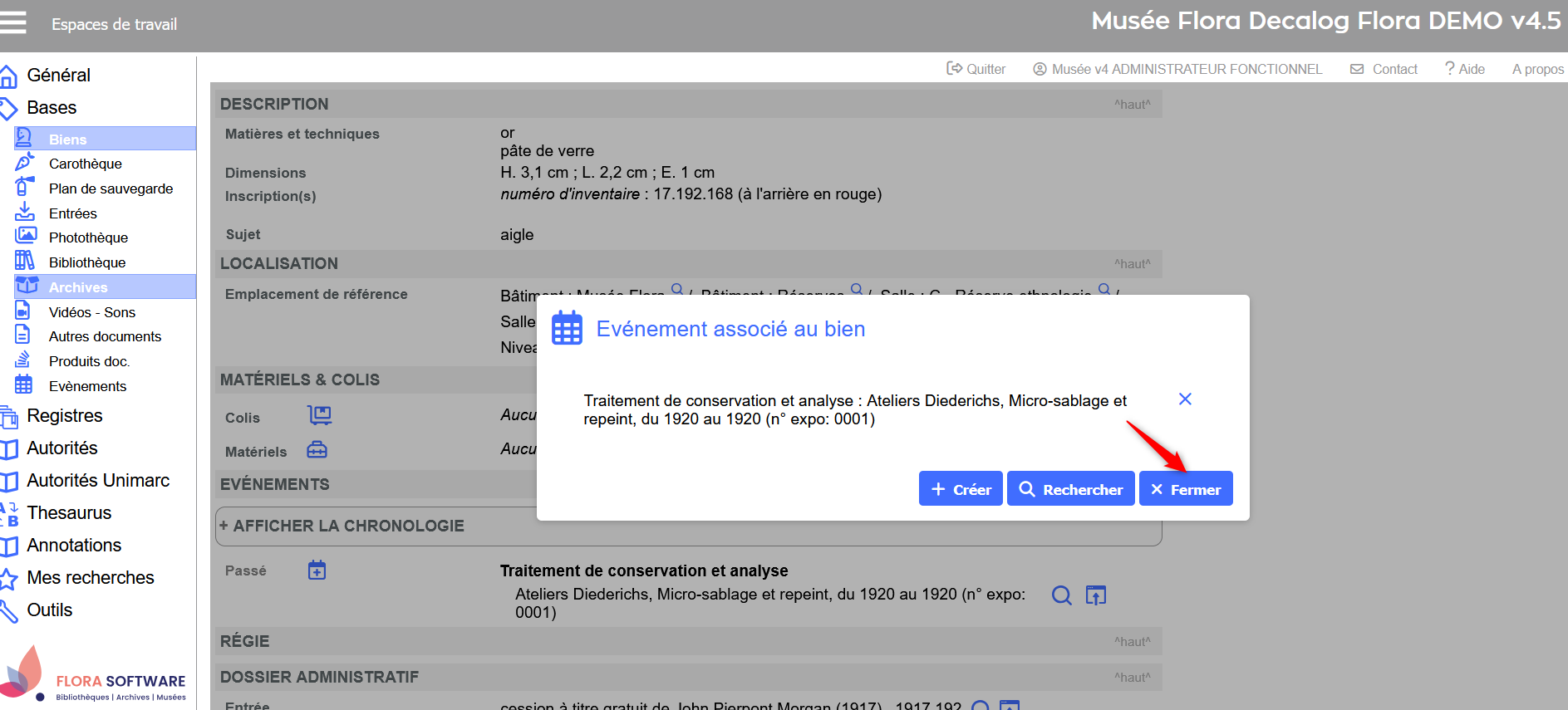Click magnifier next to Bâtiment Musée Flora
1568x710 pixels.
coord(677,290)
